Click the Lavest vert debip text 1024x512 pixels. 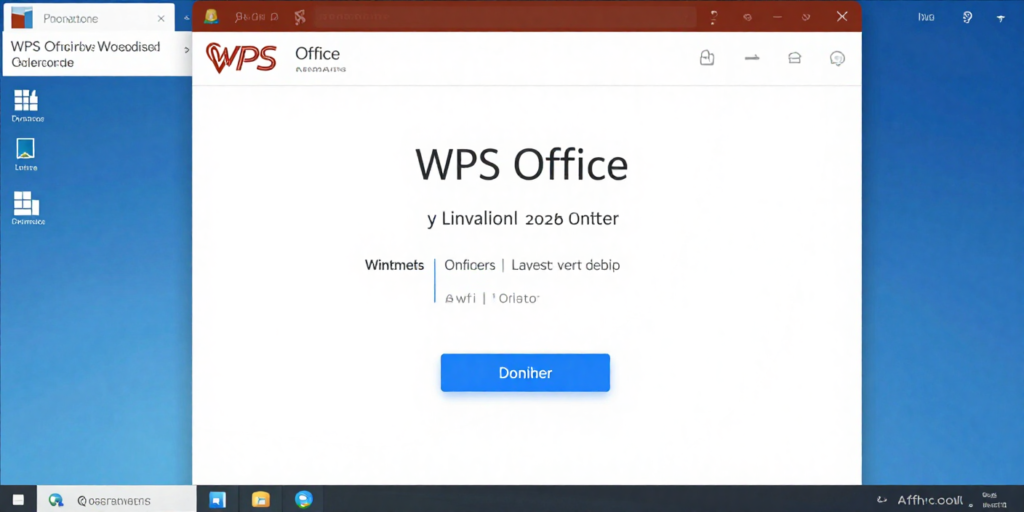566,265
